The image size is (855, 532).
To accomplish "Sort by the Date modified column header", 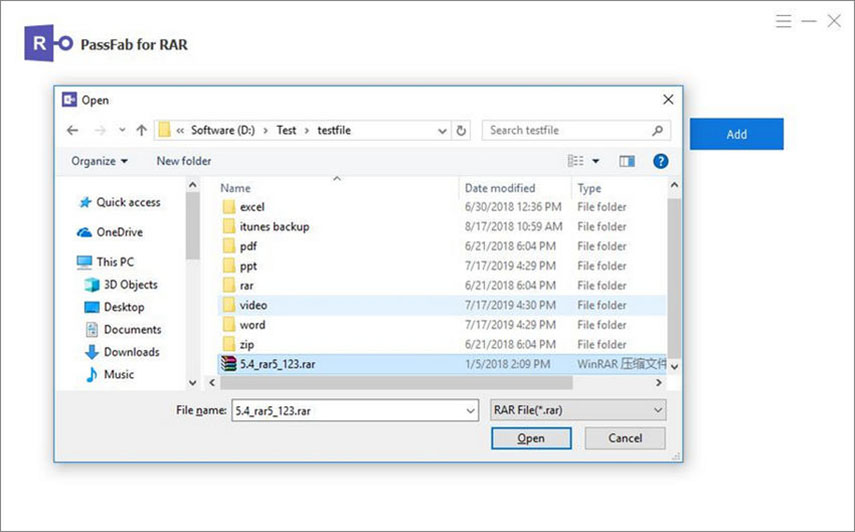I will point(500,188).
